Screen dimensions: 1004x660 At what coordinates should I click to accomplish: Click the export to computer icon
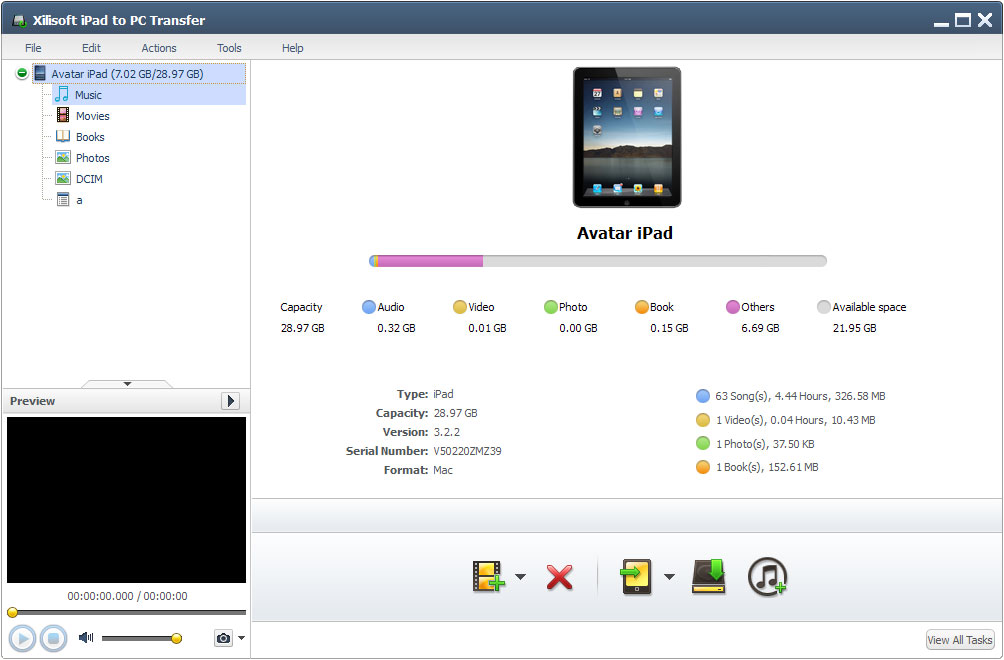pyautogui.click(x=709, y=576)
